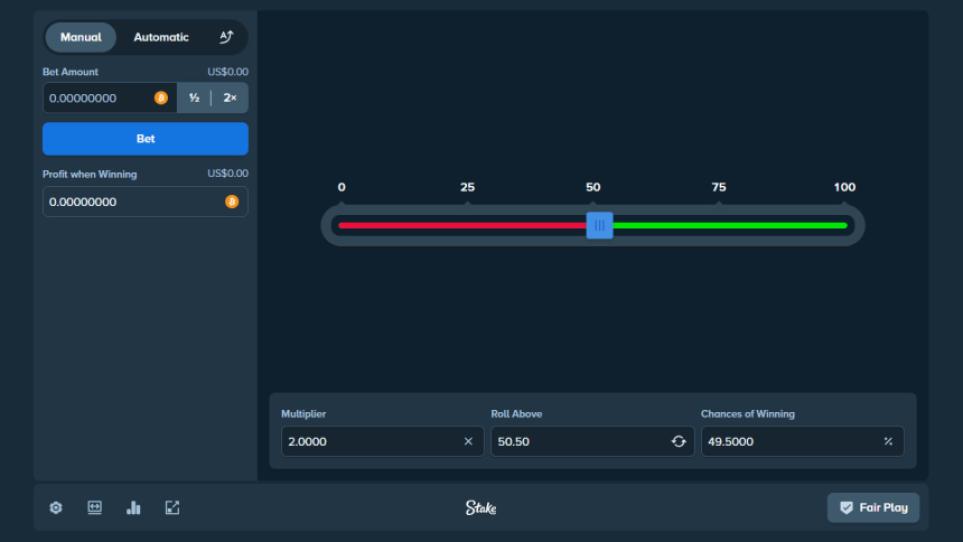Double the bet with 2× button
The image size is (963, 542).
(x=230, y=98)
